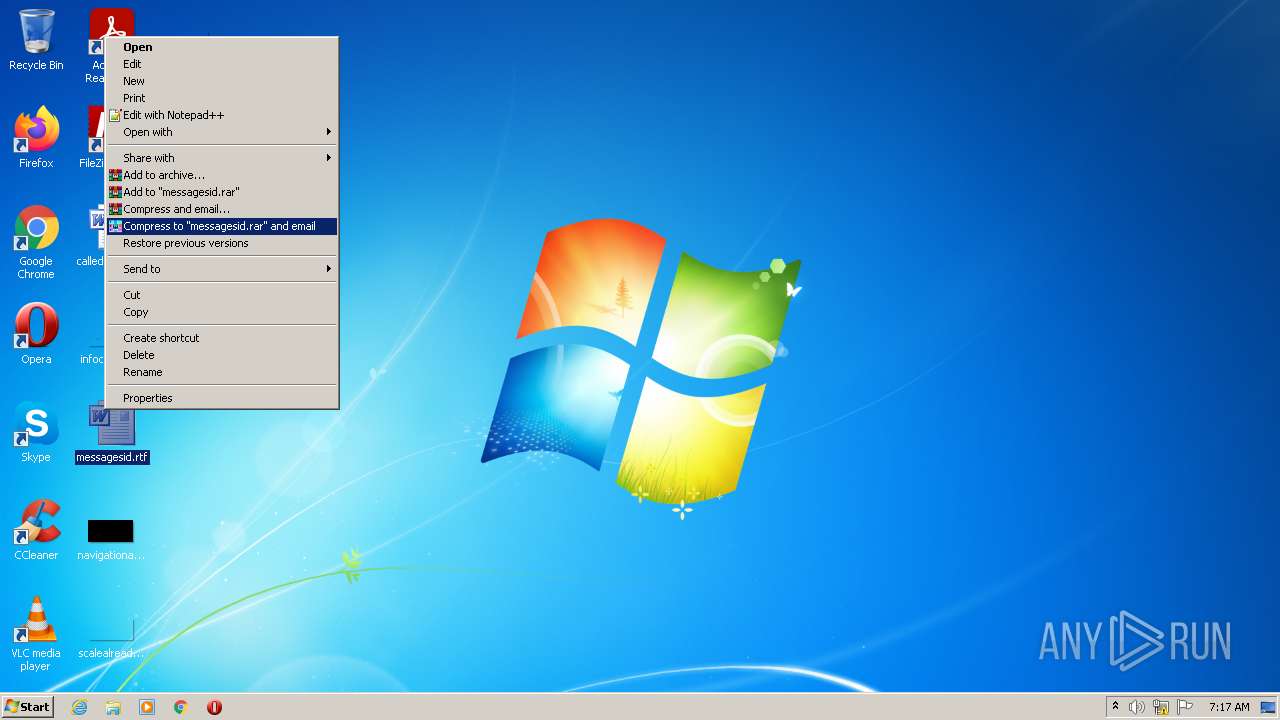Screen dimensions: 1280x720
Task: Show hidden tray icons arrow
Action: 1116,707
